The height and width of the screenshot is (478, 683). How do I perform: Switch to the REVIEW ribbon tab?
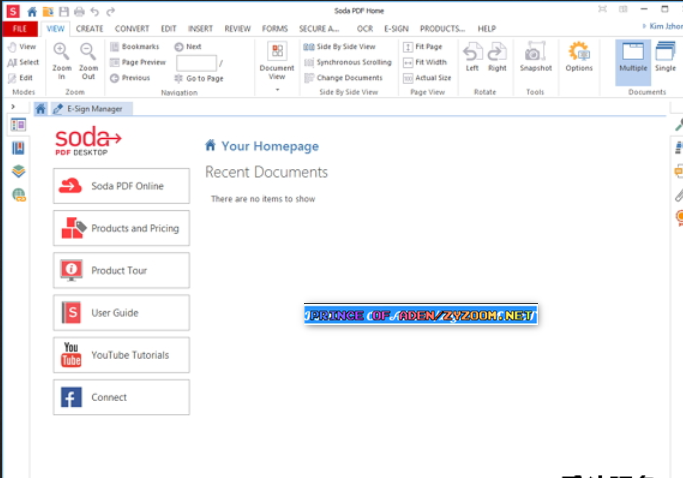point(237,29)
